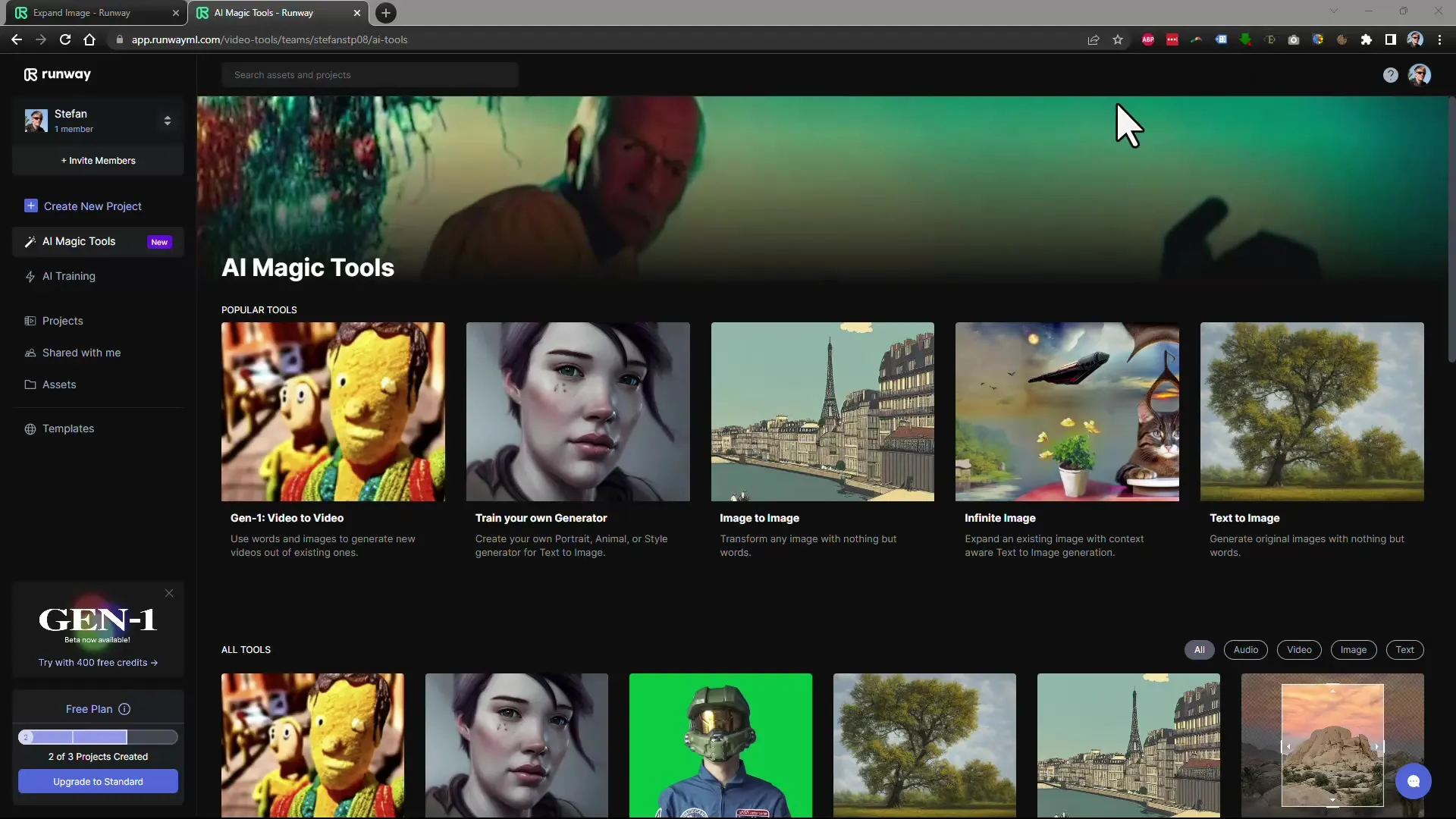Select the All tools filter
This screenshot has height=819, width=1456.
[x=1199, y=650]
